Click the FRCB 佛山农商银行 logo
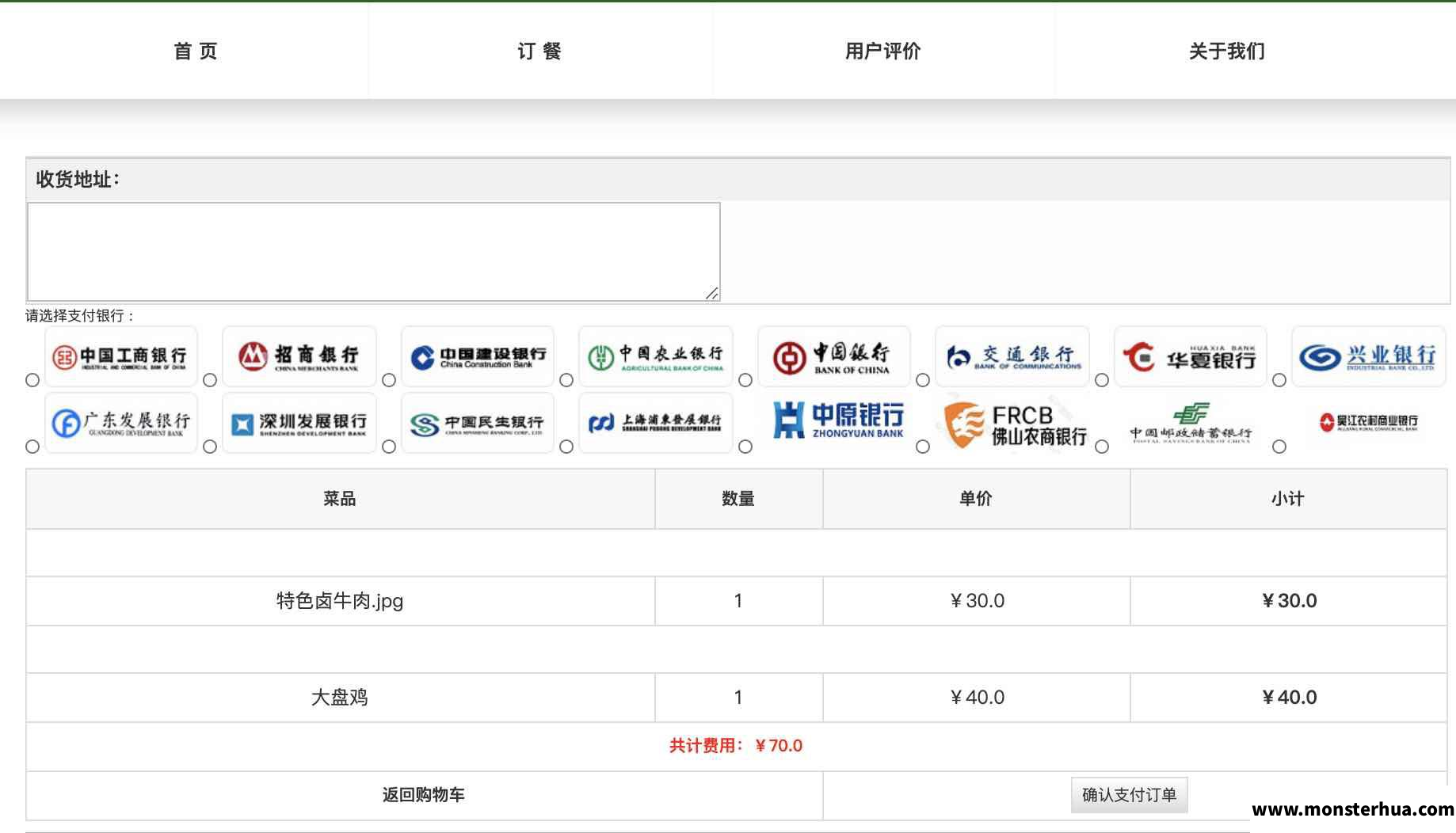 [1016, 424]
